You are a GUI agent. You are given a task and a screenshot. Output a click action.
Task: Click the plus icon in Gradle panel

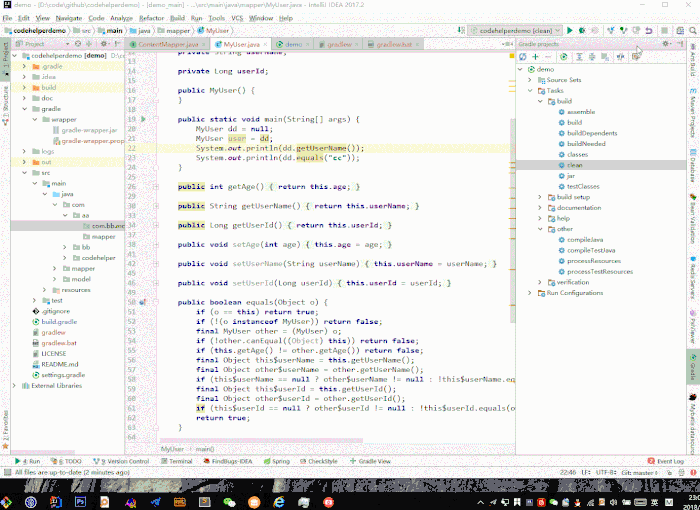535,57
